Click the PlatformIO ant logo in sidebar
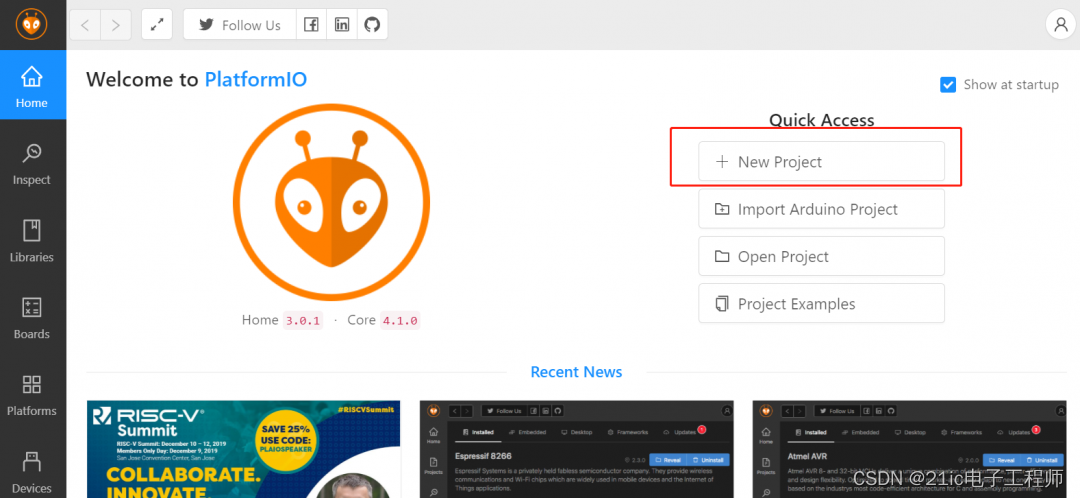1080x498 pixels. [x=32, y=25]
